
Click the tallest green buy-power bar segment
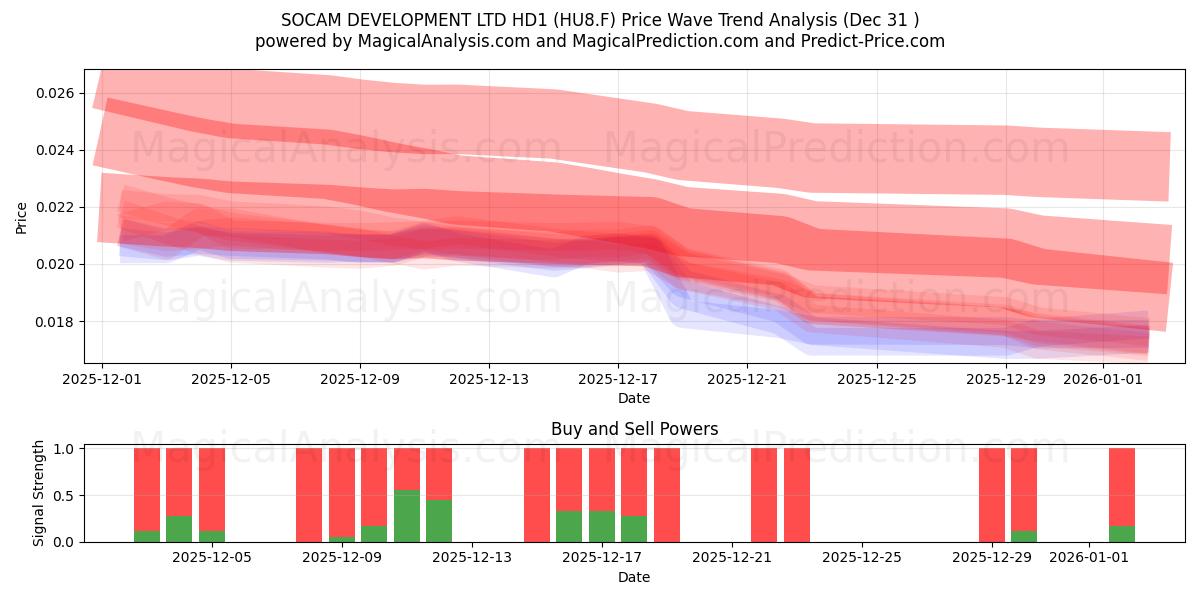point(407,516)
